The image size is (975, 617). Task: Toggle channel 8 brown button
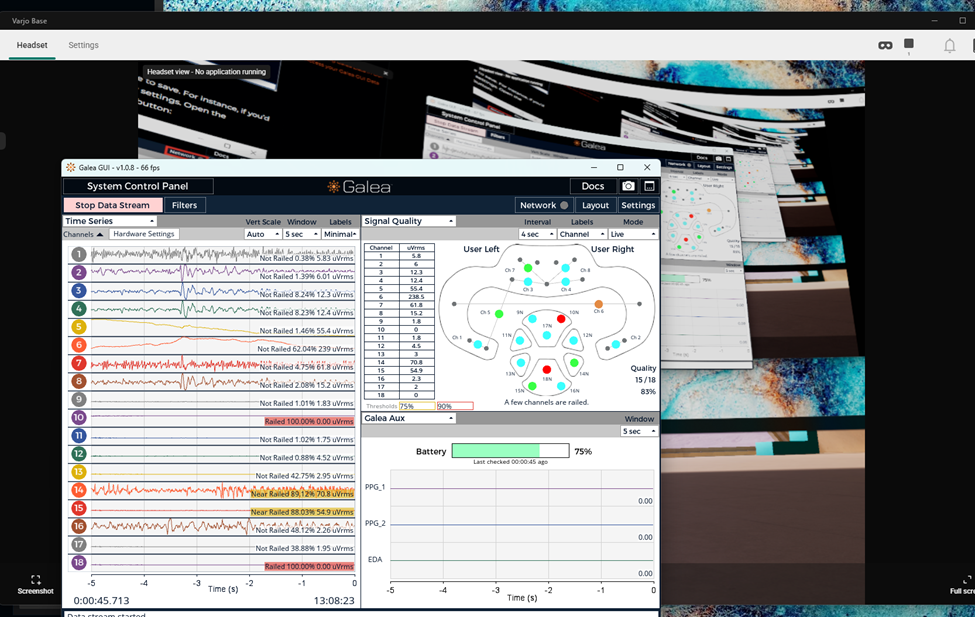pos(78,381)
